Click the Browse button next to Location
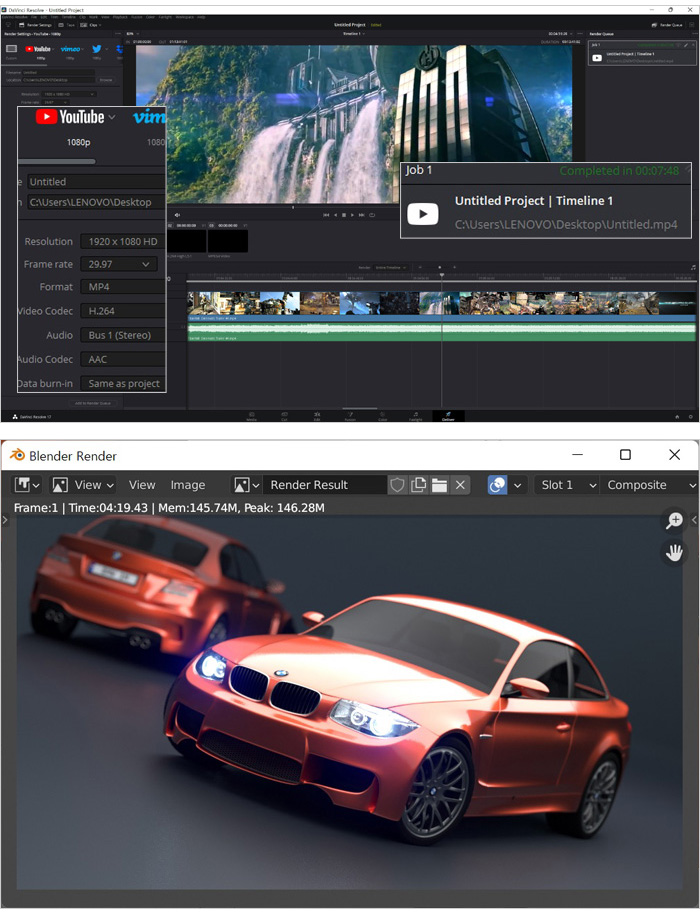The height and width of the screenshot is (913, 700). pos(105,80)
